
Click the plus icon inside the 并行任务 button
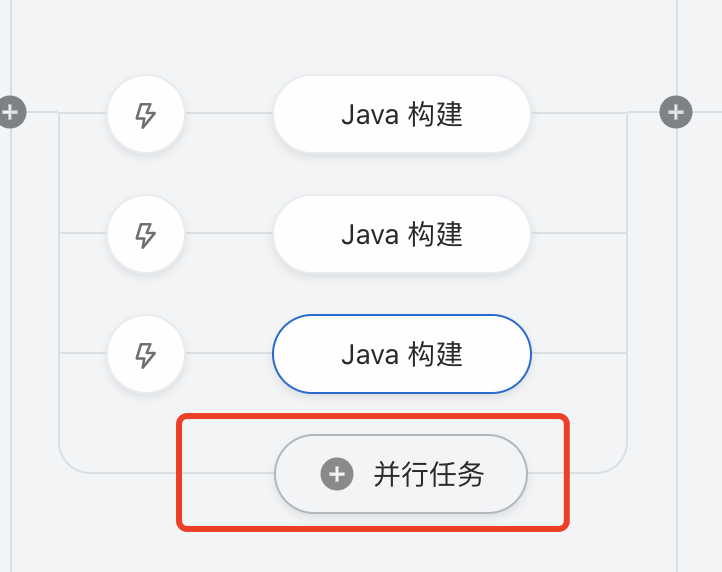tap(337, 474)
